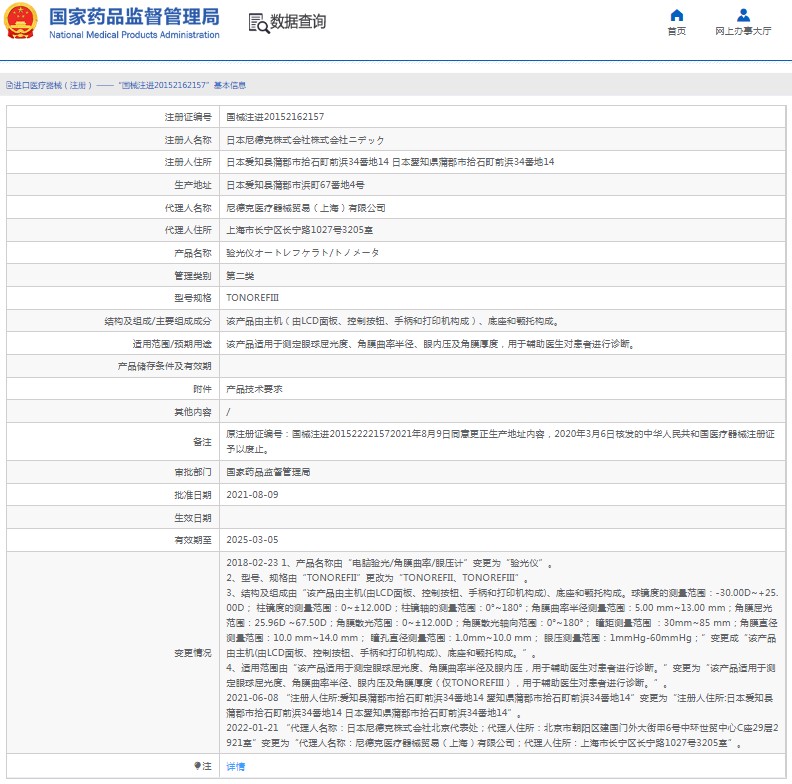Viewport: 792px width, 784px height.
Task: Click the 审批部门 label
Action: (192, 472)
